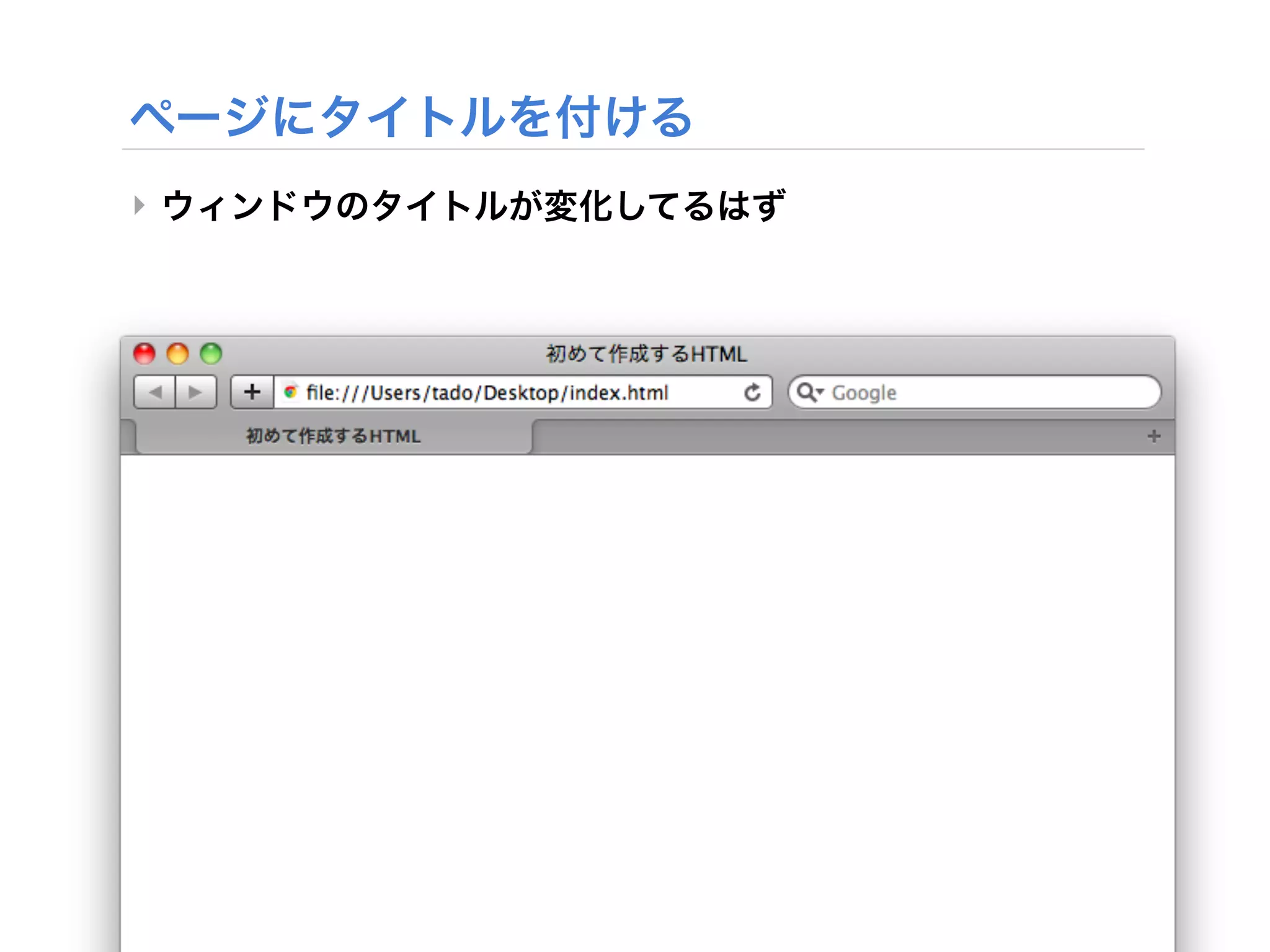Open a new tab with the tab bar plus

[x=1153, y=436]
